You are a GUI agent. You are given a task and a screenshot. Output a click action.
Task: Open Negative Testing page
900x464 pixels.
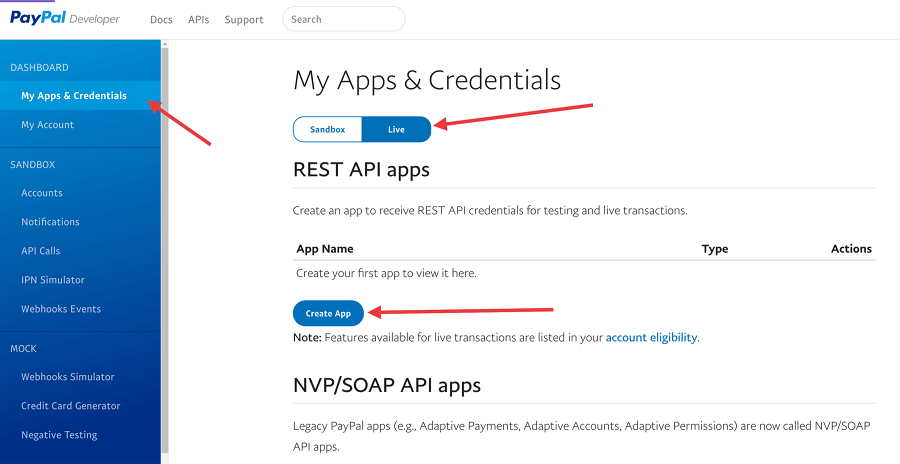click(59, 435)
